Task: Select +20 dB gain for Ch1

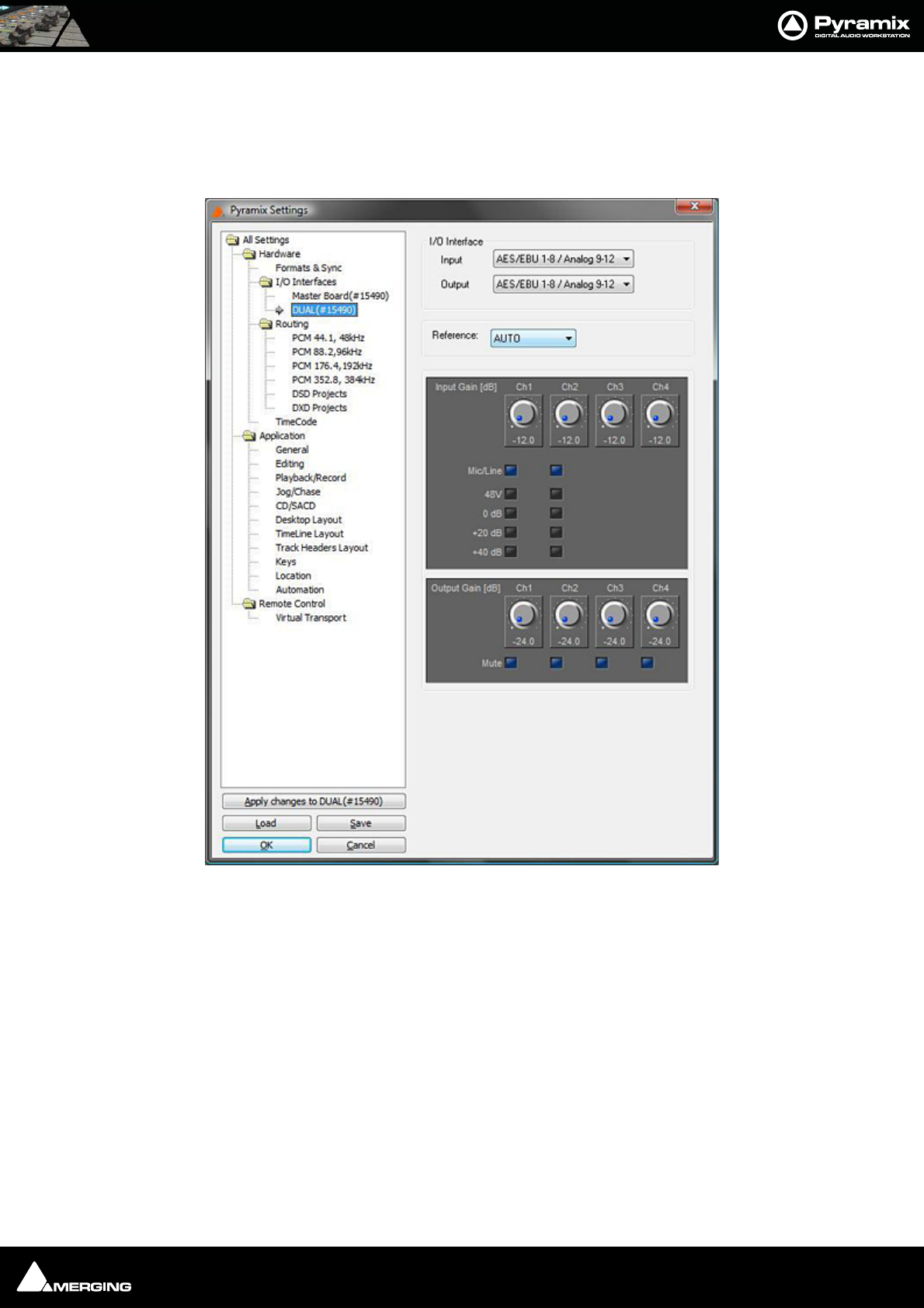Action: point(511,532)
